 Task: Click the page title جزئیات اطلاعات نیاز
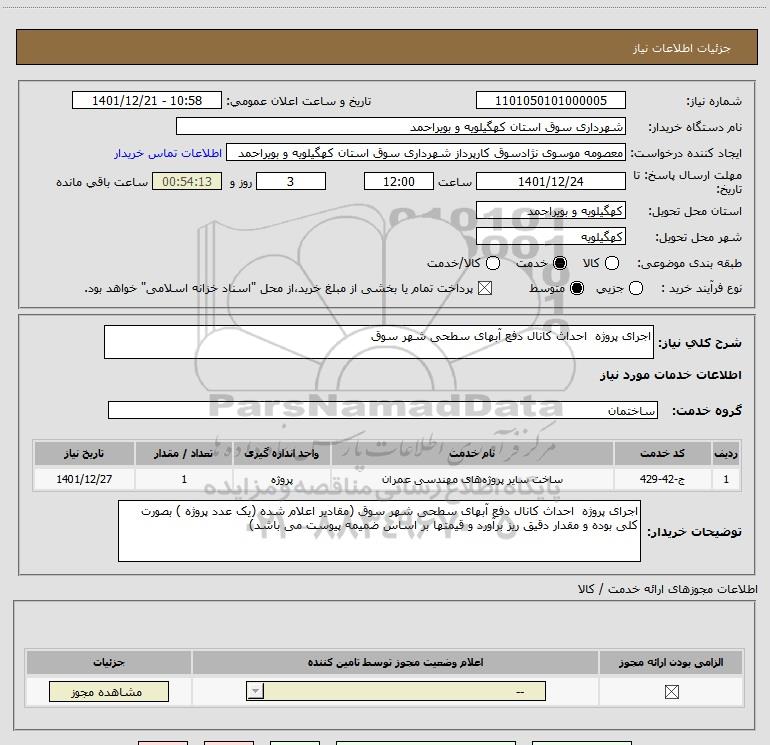[682, 48]
